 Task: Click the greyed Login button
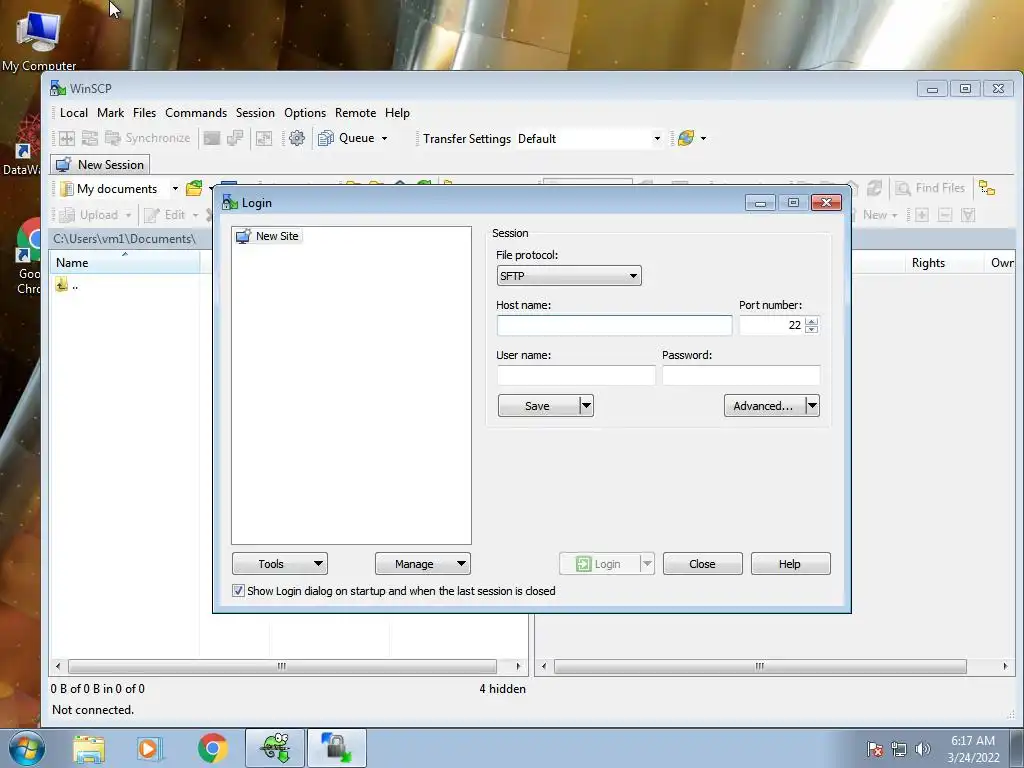pos(599,564)
